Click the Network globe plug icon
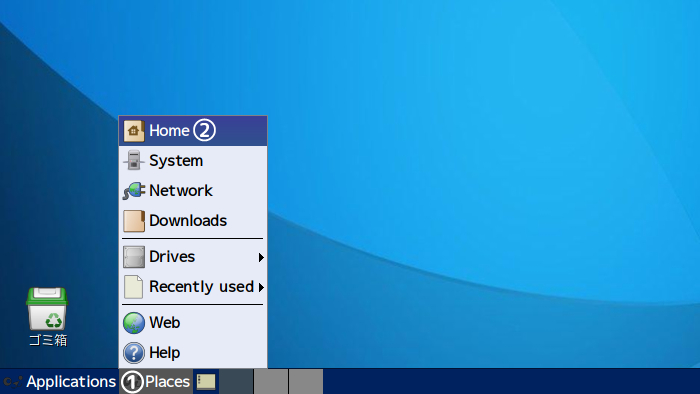The height and width of the screenshot is (394, 700). click(x=133, y=191)
